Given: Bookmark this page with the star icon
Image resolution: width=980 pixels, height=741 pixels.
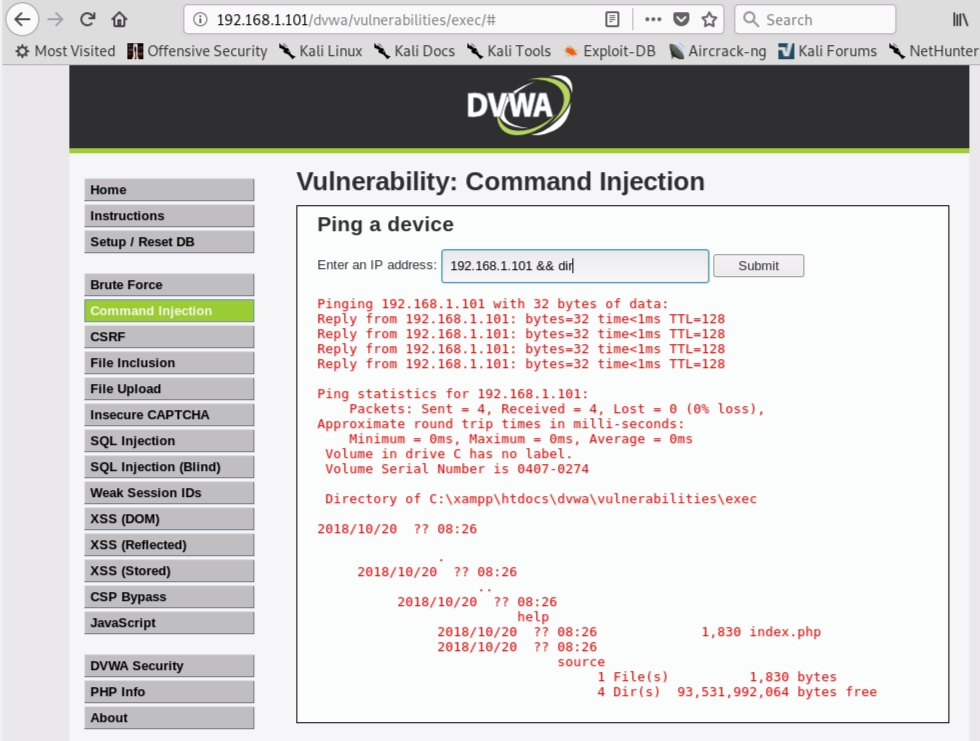Looking at the screenshot, I should (x=709, y=20).
